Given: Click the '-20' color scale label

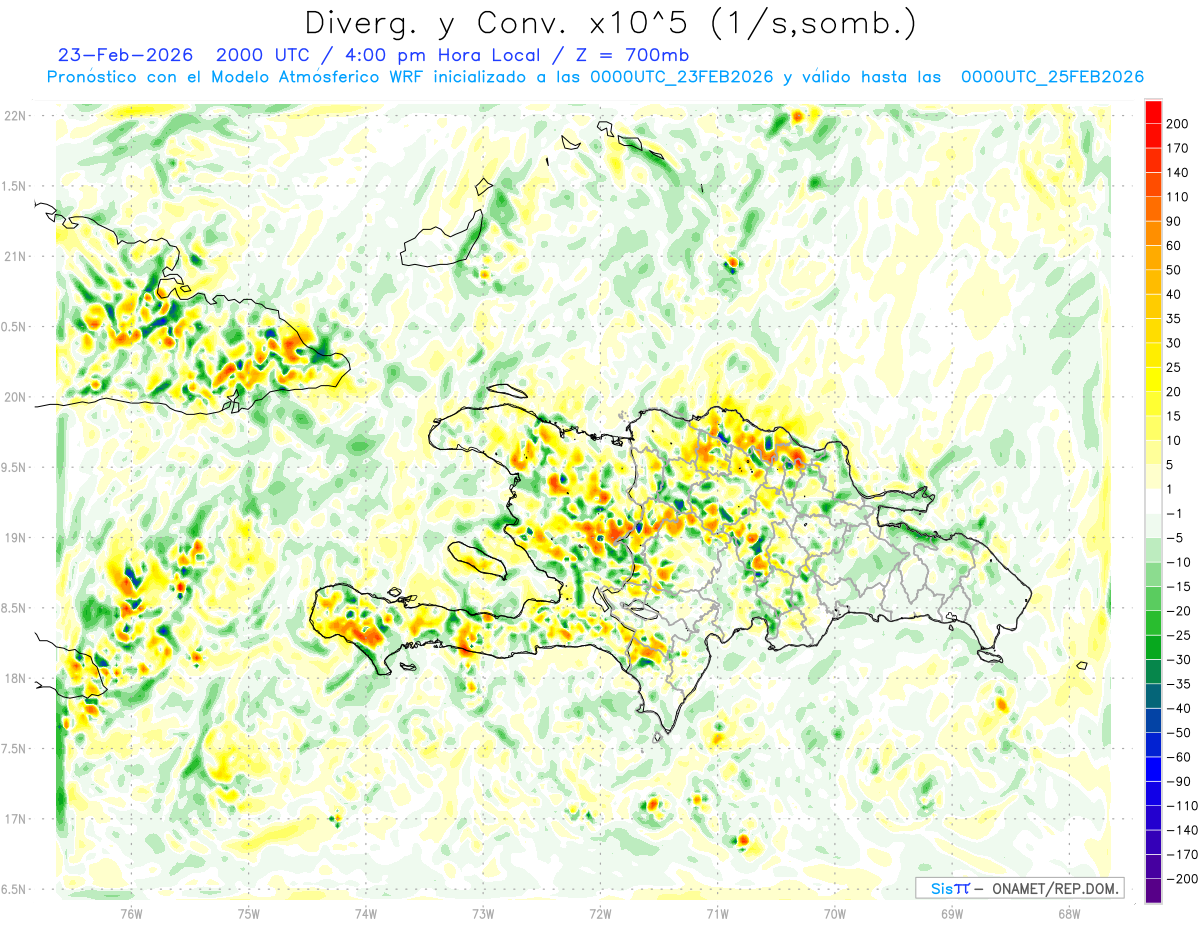Looking at the screenshot, I should (1179, 611).
